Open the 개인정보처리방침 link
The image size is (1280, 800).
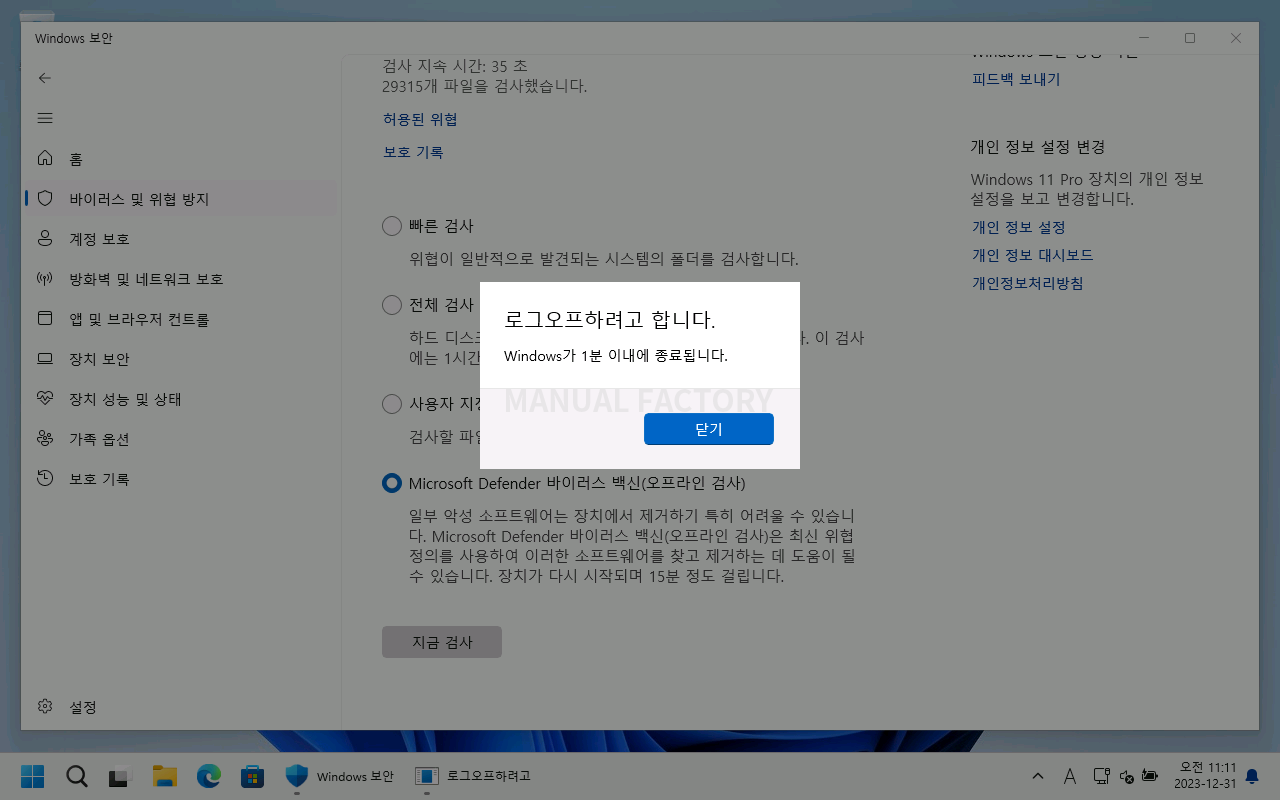(1027, 283)
